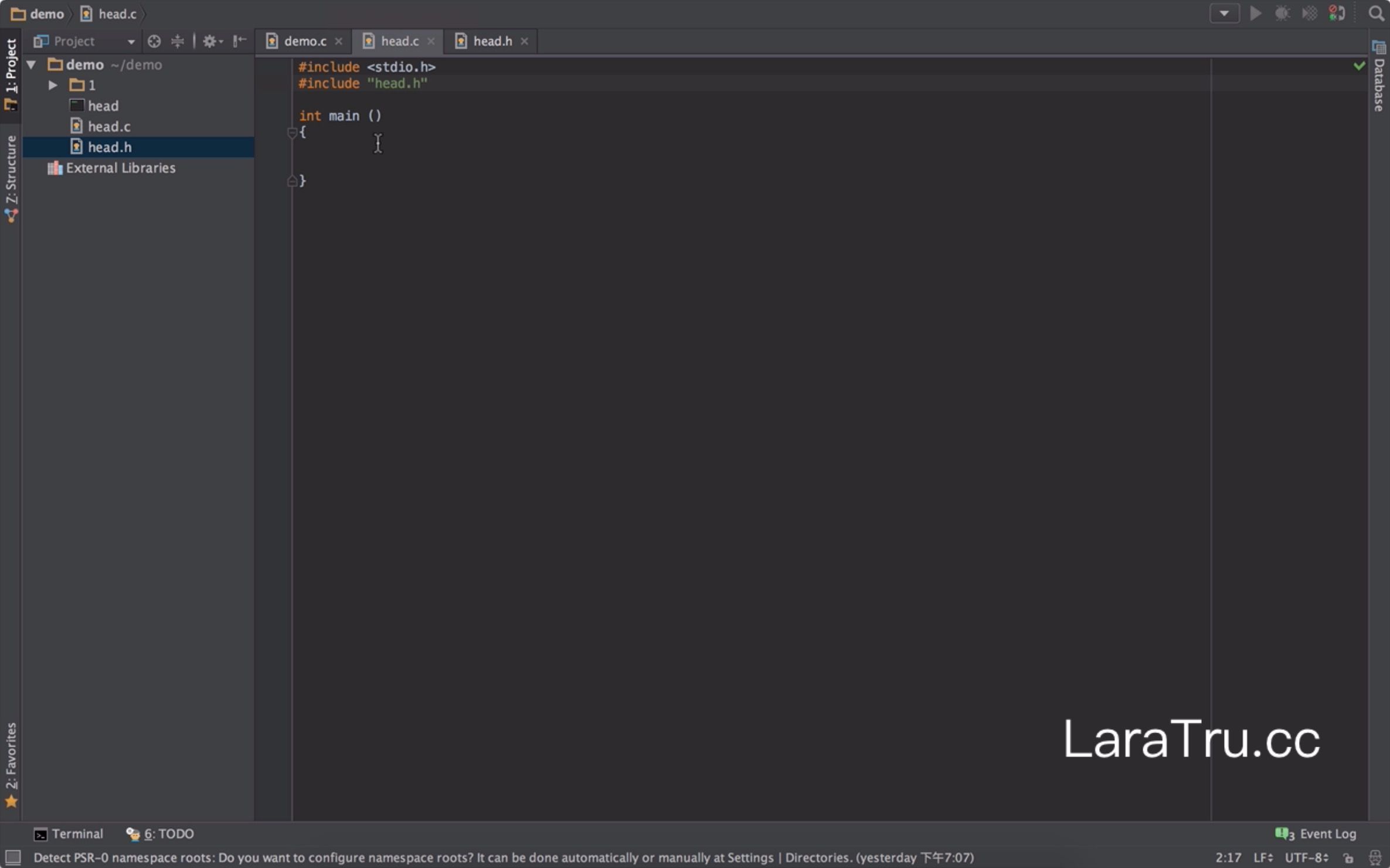
Task: Open the run configuration dropdown
Action: tap(1224, 13)
